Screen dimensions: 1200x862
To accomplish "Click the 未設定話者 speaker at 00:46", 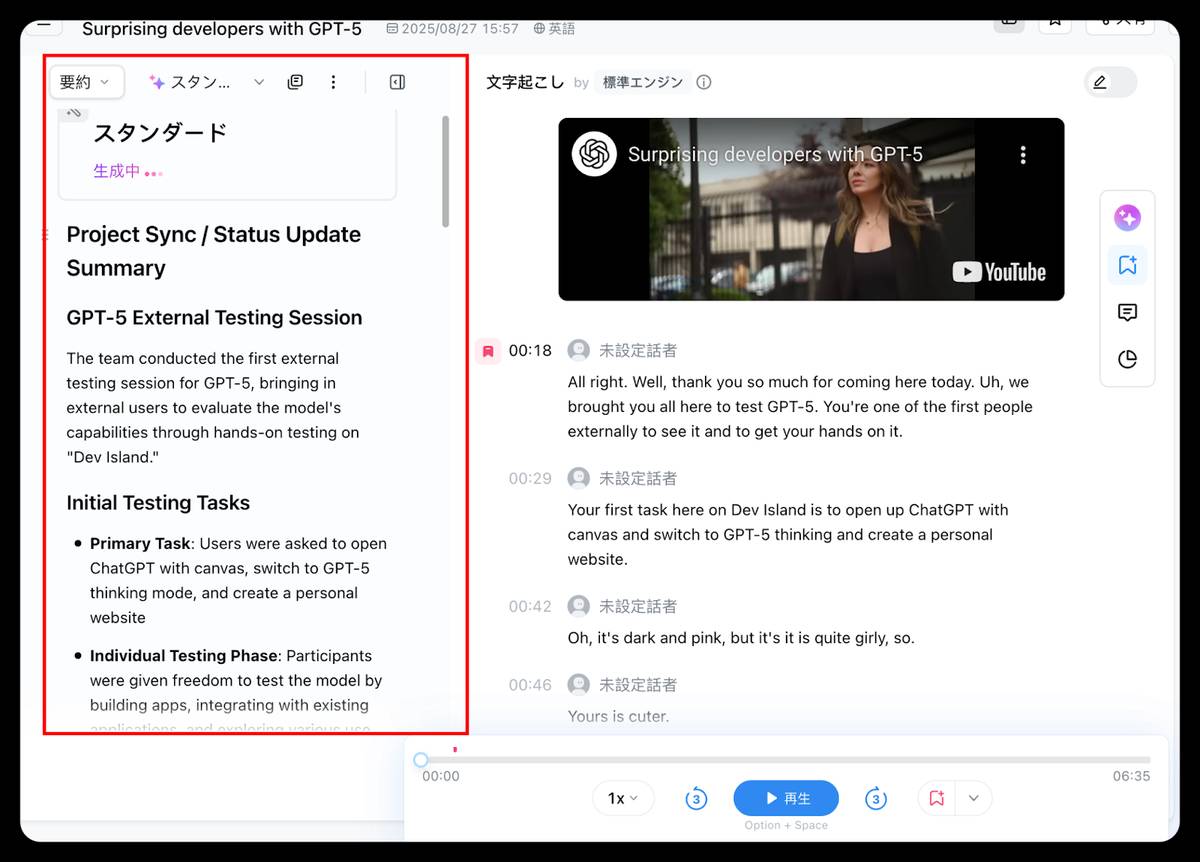I will (638, 685).
